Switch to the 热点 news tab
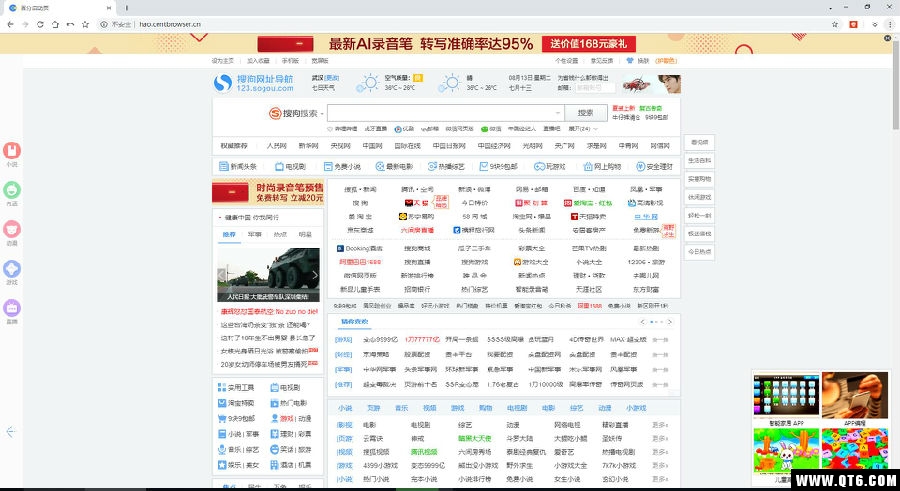The height and width of the screenshot is (491, 900). (280, 235)
